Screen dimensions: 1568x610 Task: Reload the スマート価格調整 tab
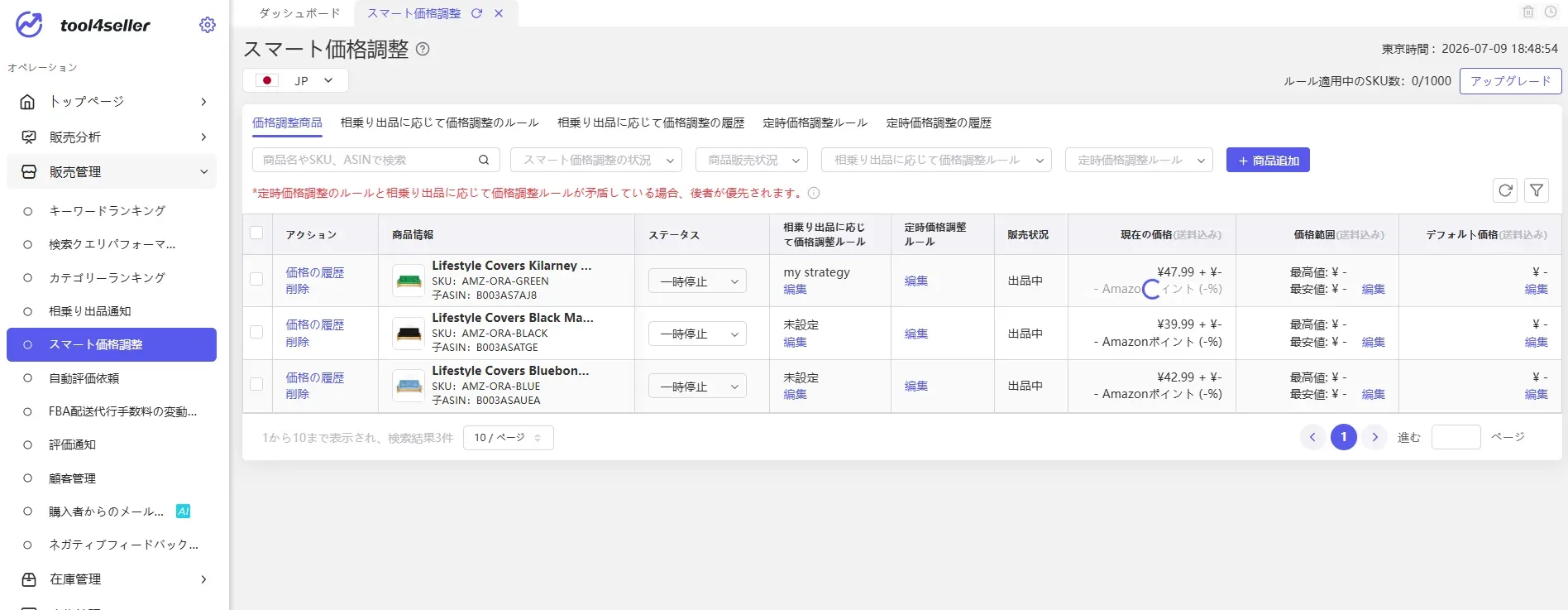click(x=476, y=13)
